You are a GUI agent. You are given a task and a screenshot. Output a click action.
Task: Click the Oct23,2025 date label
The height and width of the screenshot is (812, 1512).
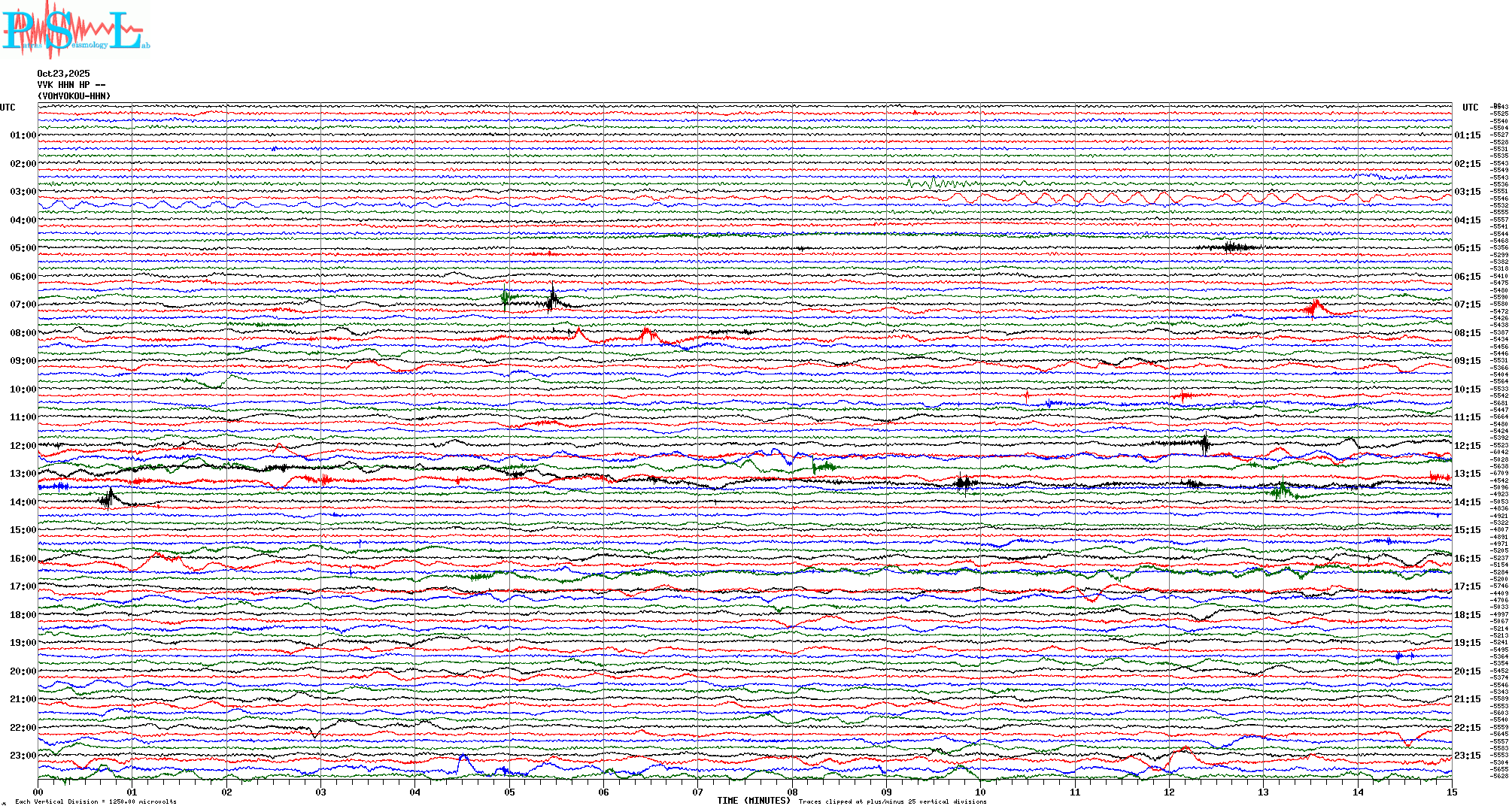(63, 74)
